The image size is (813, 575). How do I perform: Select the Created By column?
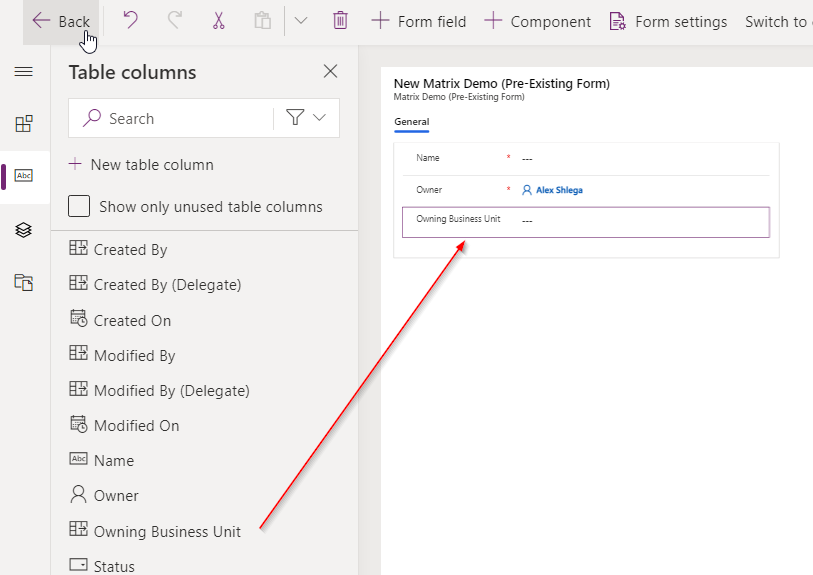(118, 249)
